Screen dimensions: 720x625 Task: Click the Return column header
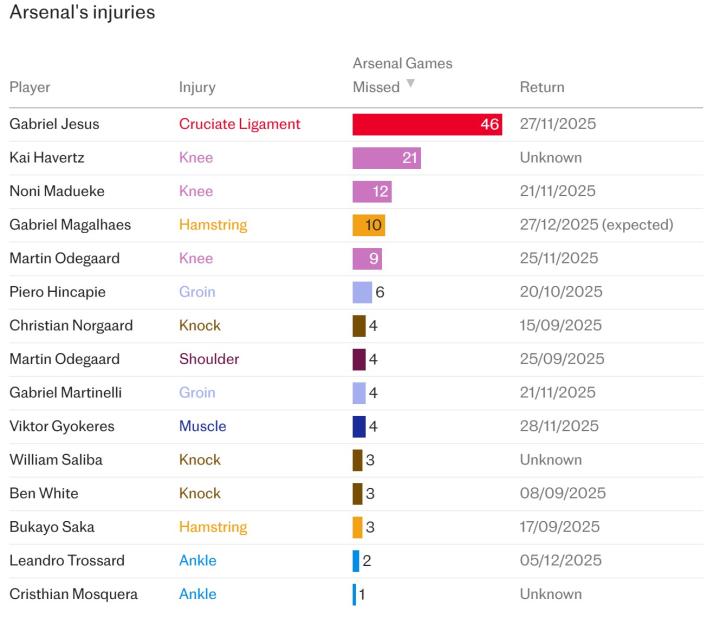pos(542,87)
